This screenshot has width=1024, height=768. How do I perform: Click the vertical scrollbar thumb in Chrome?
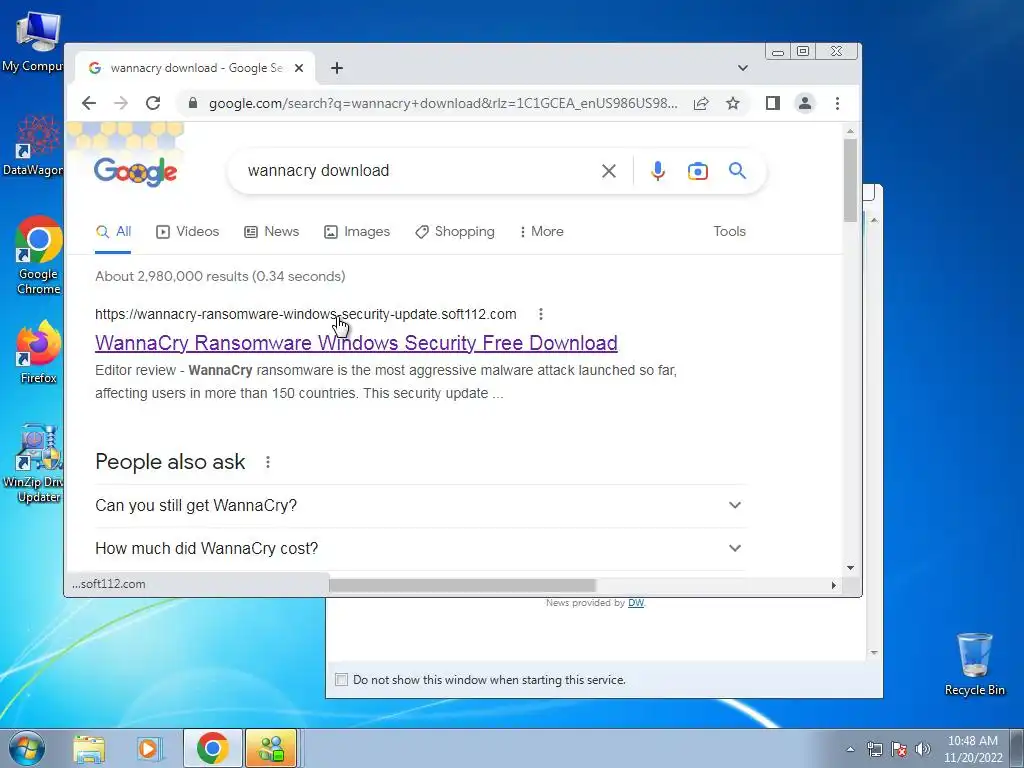coord(850,181)
